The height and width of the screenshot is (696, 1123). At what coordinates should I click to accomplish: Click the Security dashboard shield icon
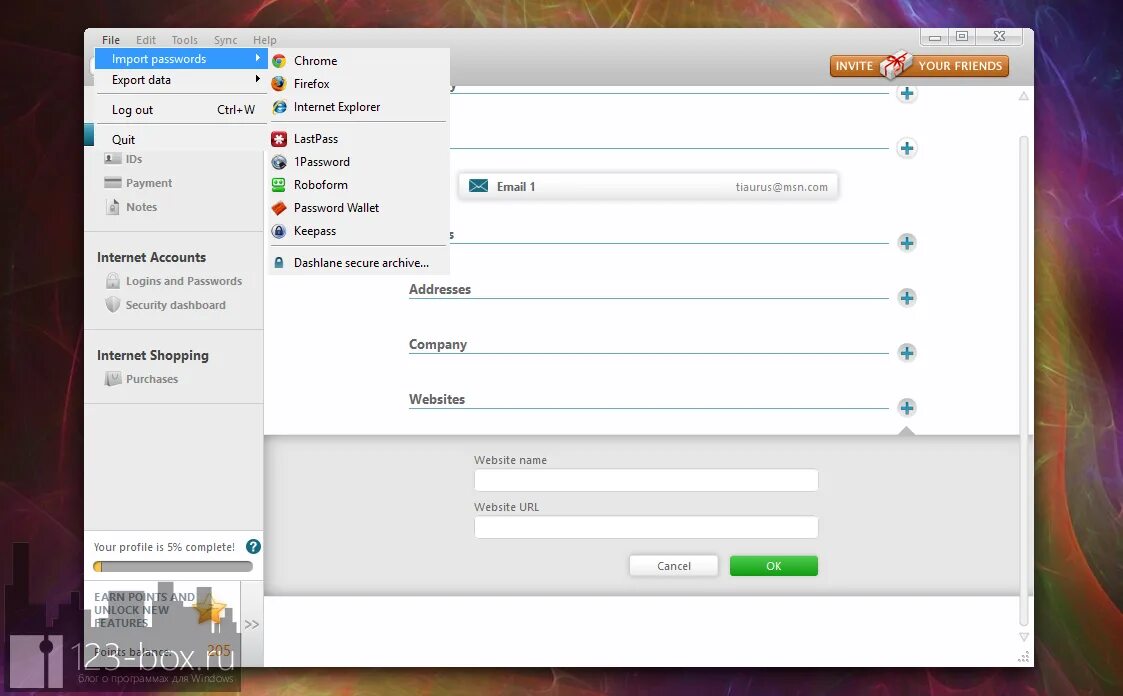(112, 305)
